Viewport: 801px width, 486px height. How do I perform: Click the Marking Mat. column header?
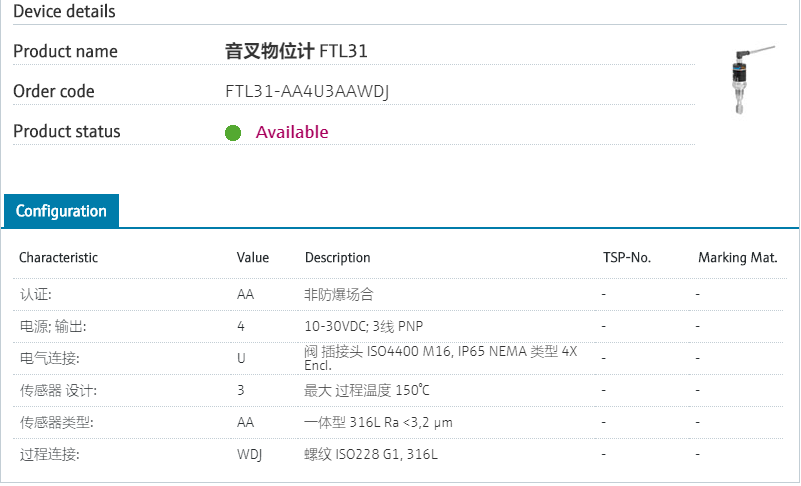pos(737,258)
